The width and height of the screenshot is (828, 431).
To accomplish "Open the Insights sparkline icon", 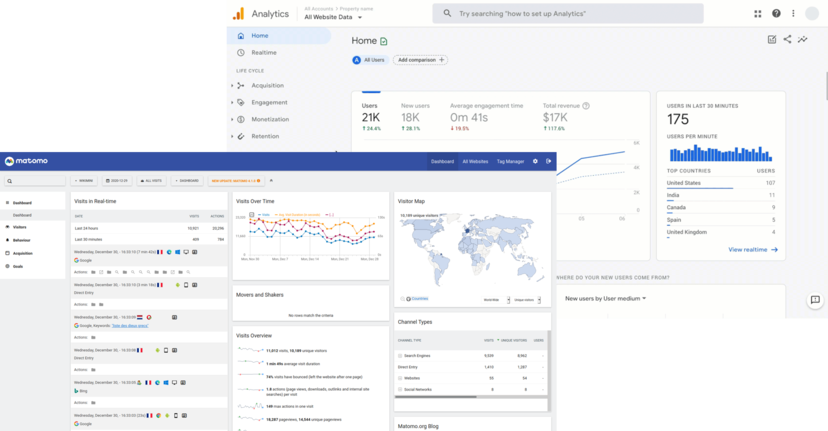I will (x=802, y=40).
